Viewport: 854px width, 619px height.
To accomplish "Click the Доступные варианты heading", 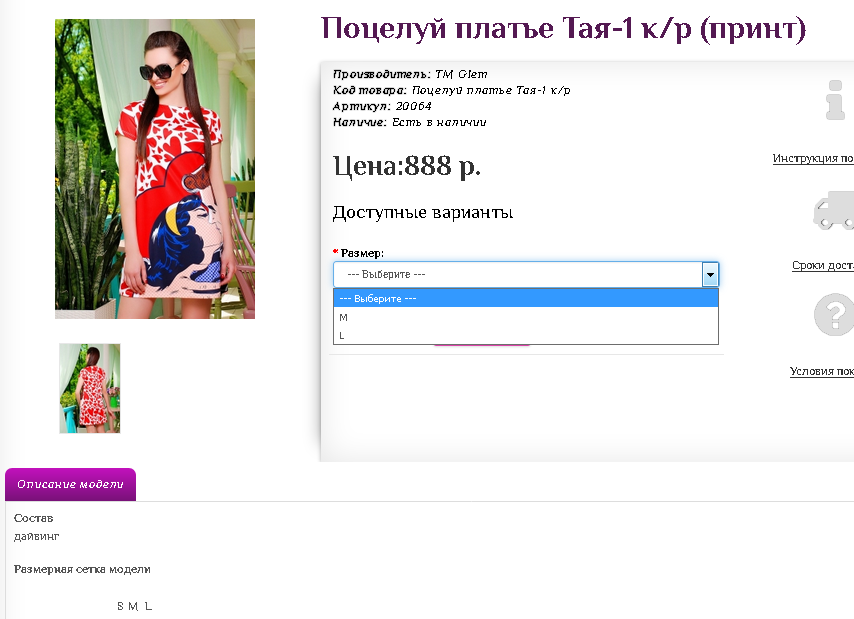I will click(x=423, y=212).
